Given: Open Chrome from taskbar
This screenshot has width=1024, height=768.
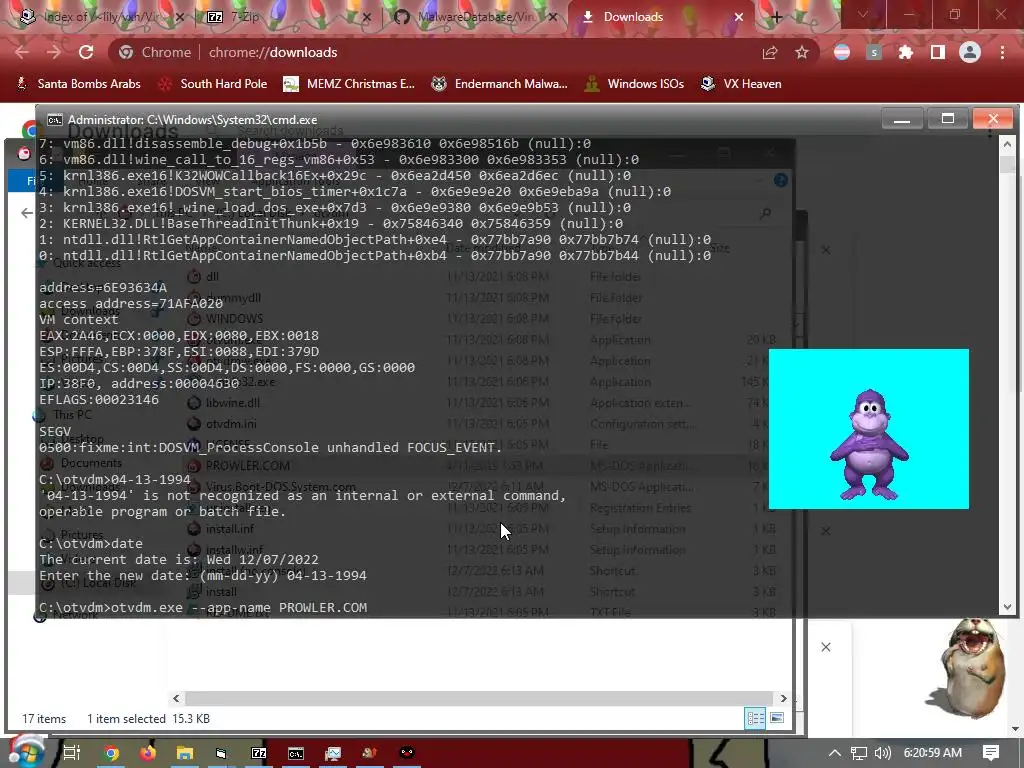Looking at the screenshot, I should click(x=111, y=753).
